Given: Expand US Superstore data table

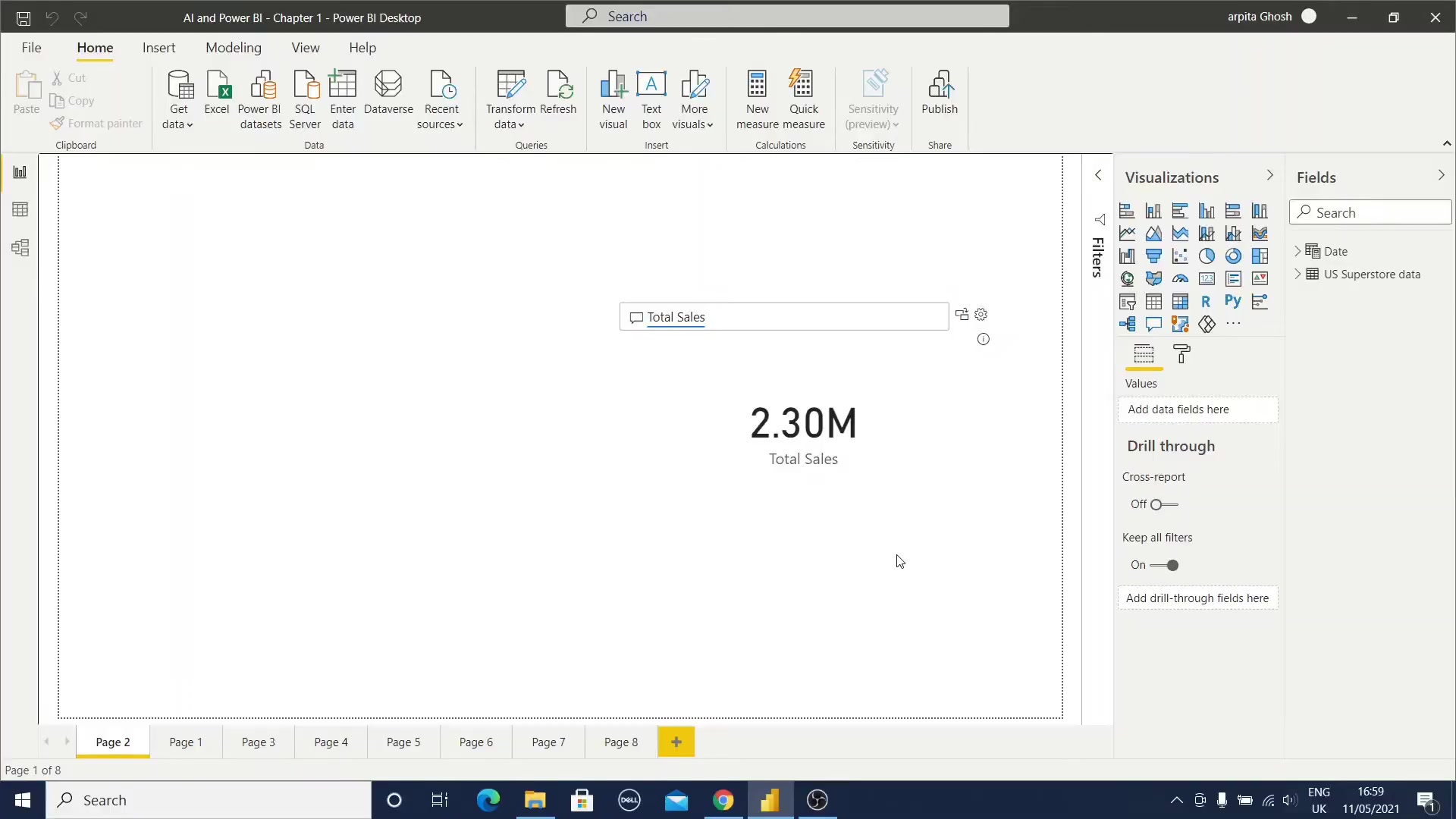Looking at the screenshot, I should coord(1298,274).
